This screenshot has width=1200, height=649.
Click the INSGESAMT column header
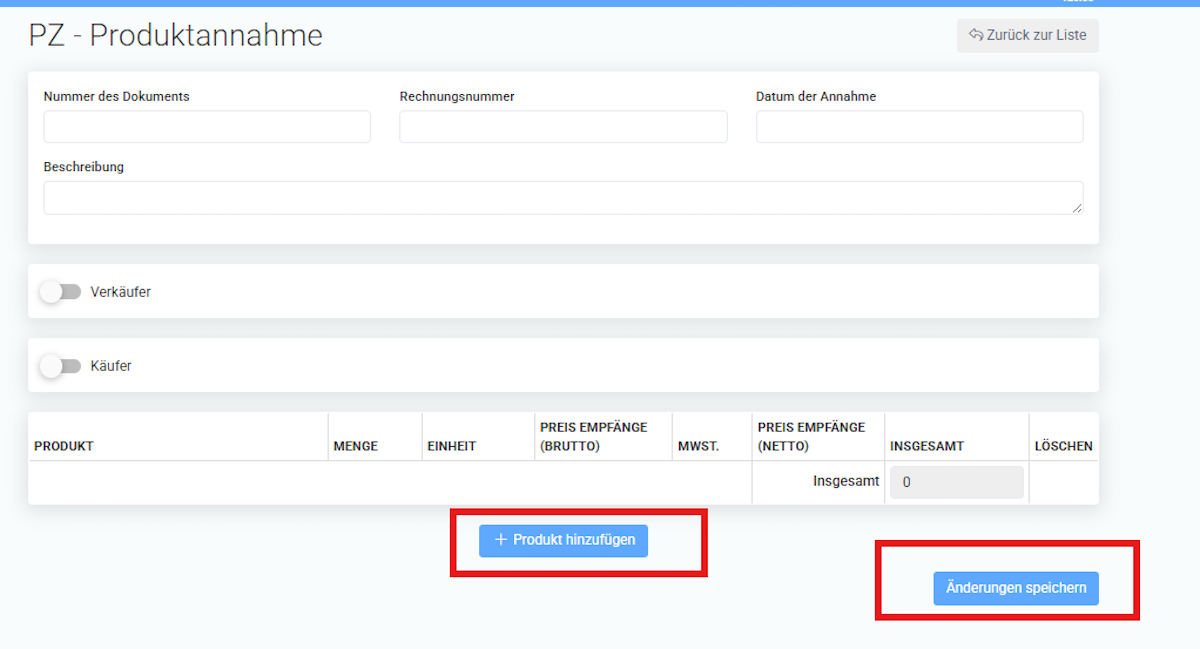[927, 446]
